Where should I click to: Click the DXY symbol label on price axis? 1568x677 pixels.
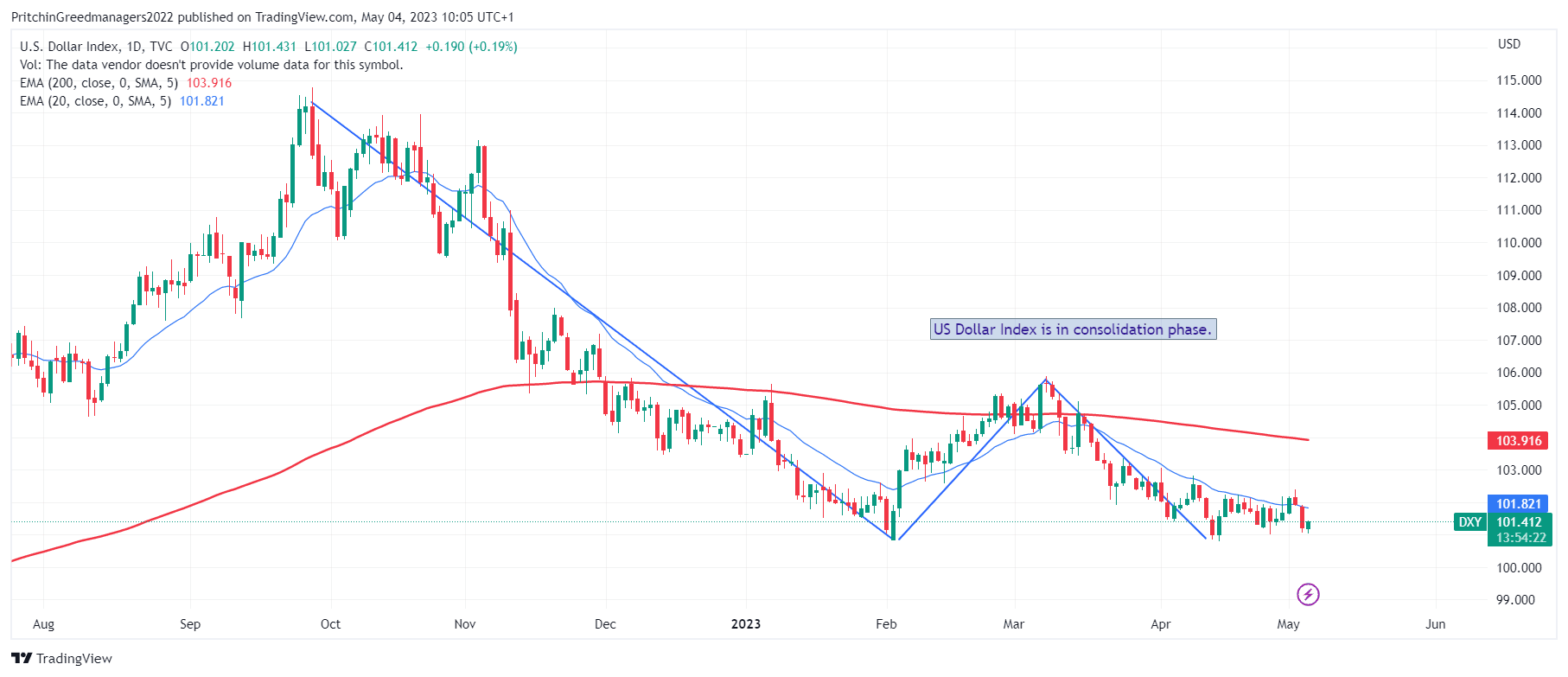tap(1469, 522)
